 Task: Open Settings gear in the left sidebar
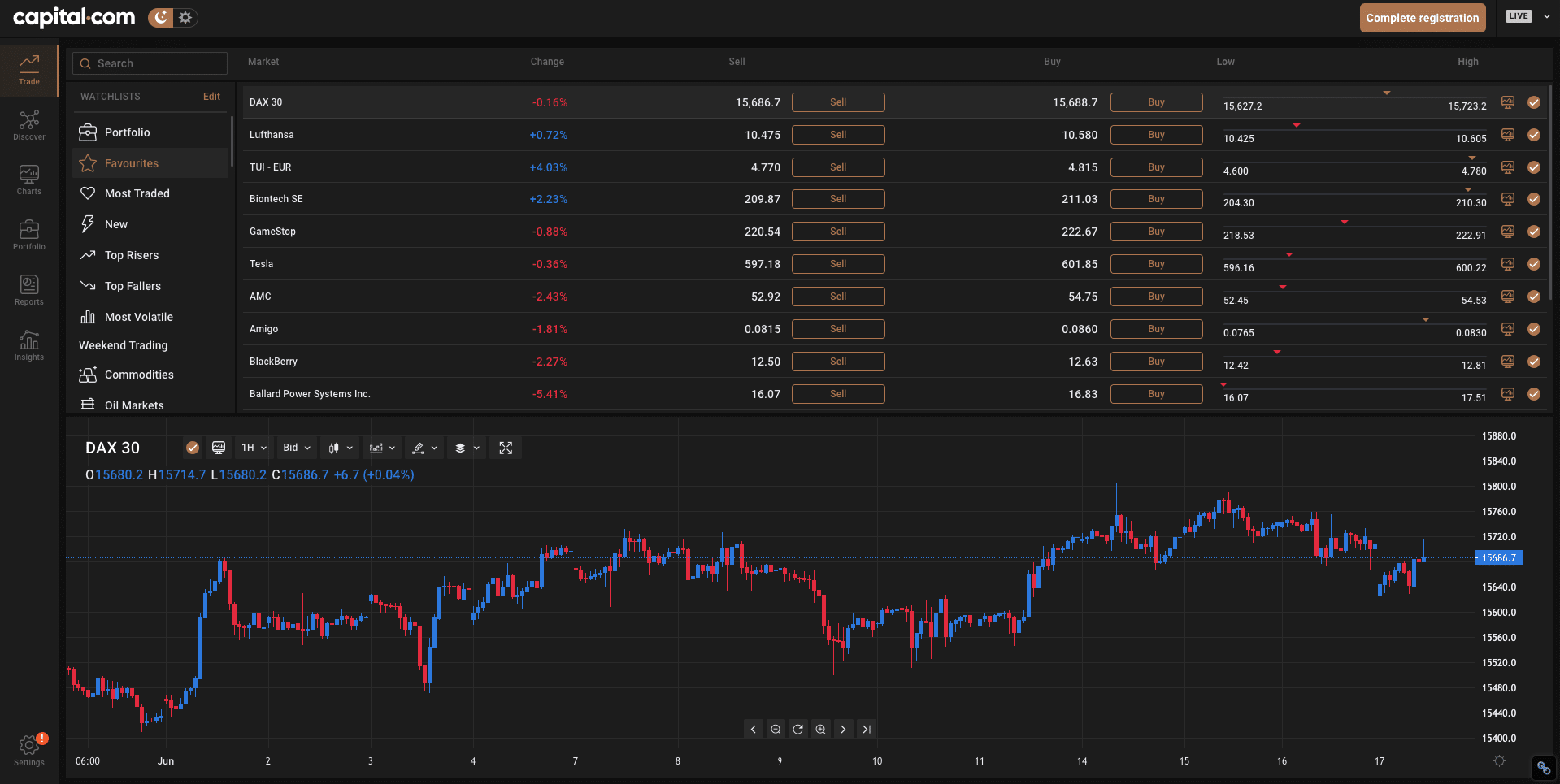click(29, 750)
